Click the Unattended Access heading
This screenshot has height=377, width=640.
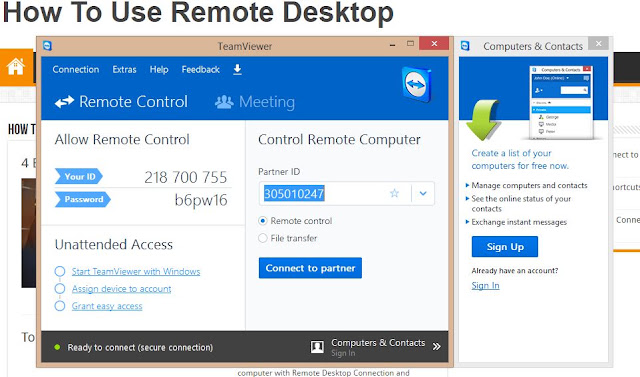114,244
